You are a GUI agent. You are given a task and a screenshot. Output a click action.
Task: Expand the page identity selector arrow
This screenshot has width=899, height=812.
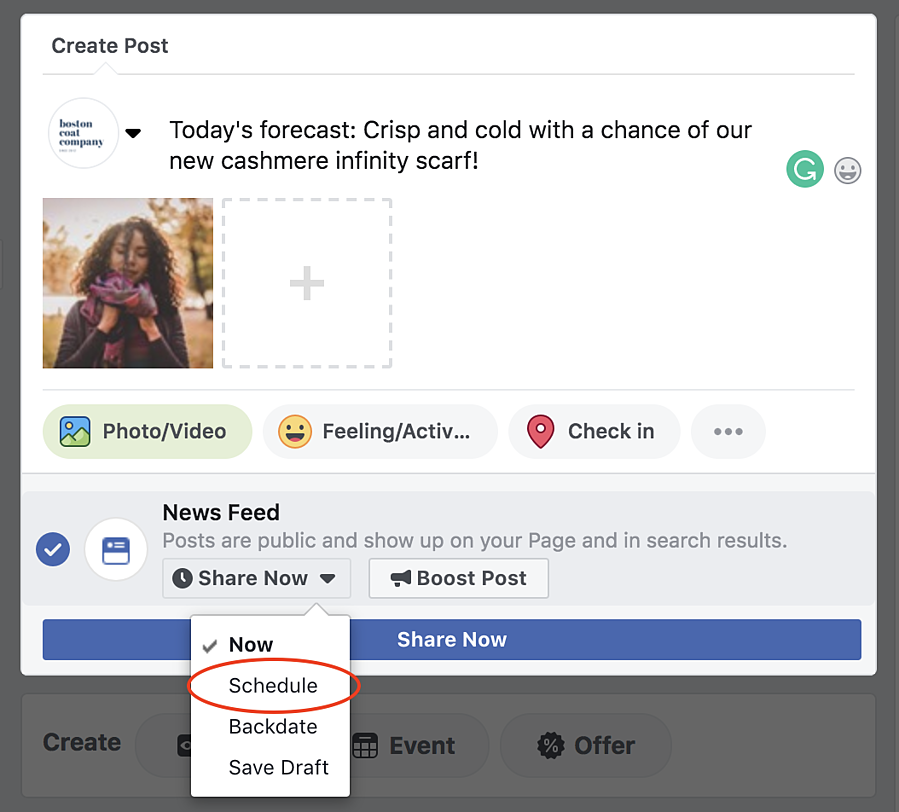click(x=132, y=133)
